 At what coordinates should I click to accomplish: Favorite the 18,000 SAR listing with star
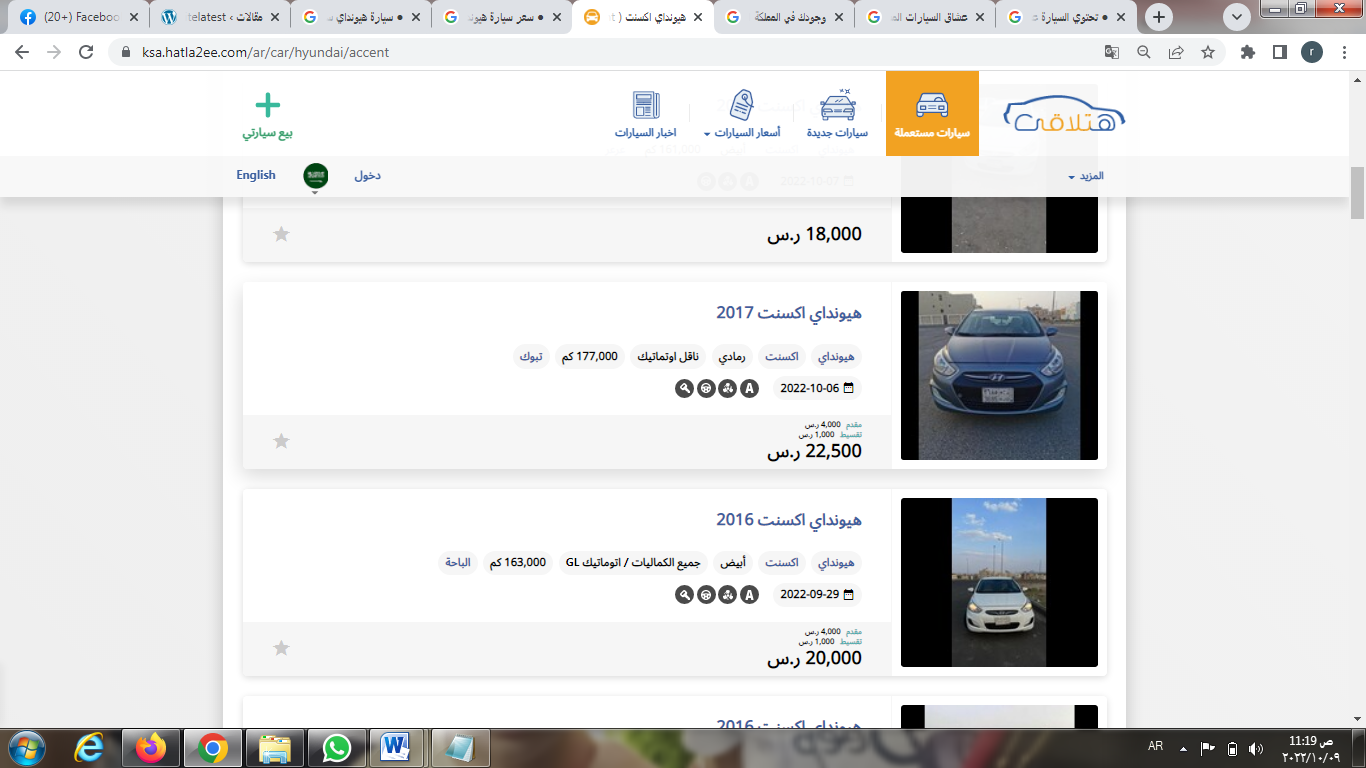282,234
